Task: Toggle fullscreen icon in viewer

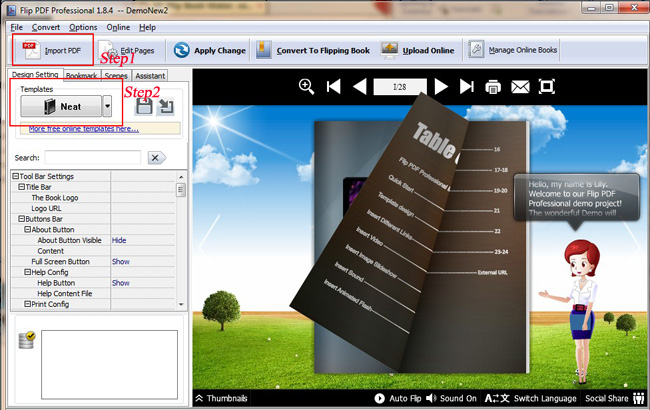Action: click(x=546, y=87)
